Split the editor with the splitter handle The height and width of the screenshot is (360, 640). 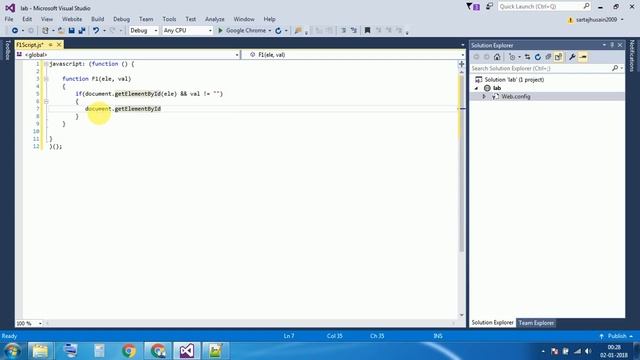462,64
